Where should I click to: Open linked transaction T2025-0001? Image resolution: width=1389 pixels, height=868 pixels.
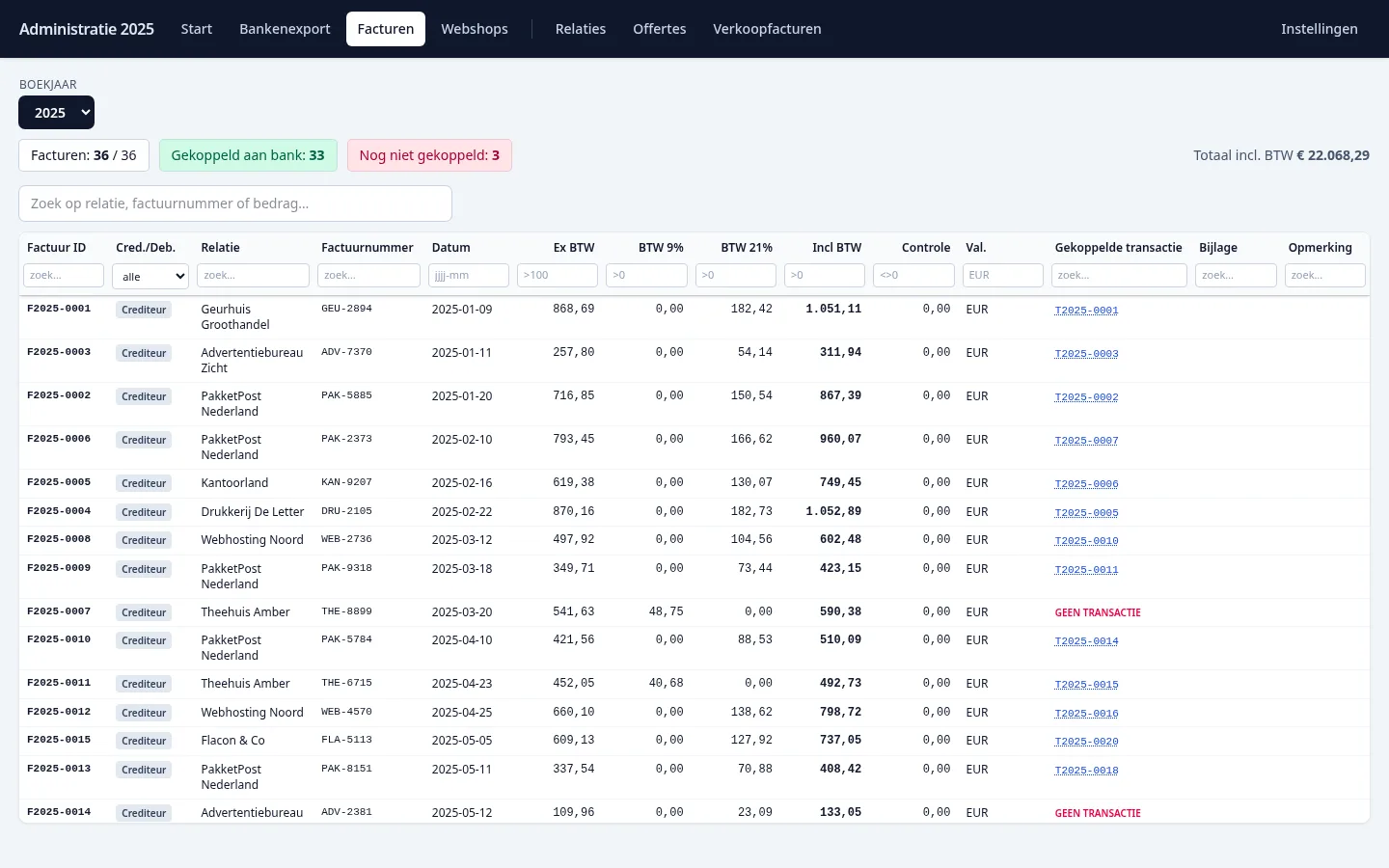[1086, 311]
